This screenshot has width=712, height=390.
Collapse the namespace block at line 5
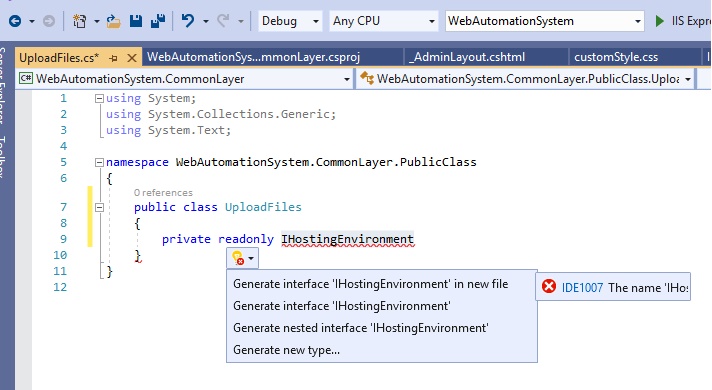click(99, 163)
